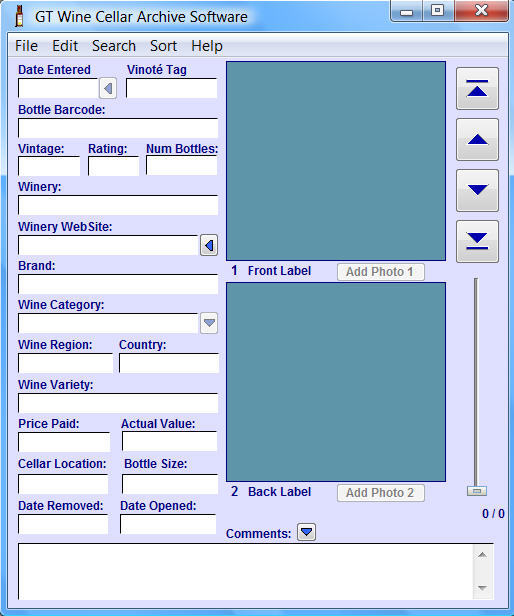Click the arrow beside Winery WebSite

[x=209, y=246]
